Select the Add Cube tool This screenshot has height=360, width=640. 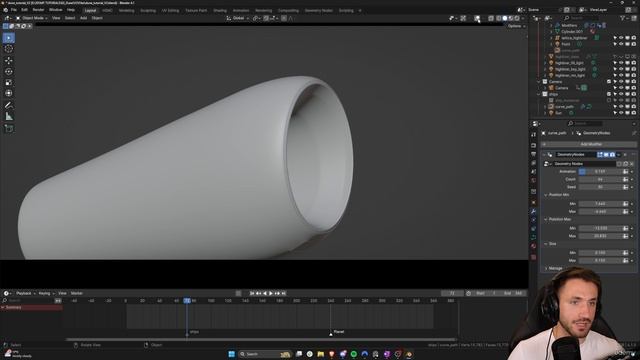click(x=9, y=129)
